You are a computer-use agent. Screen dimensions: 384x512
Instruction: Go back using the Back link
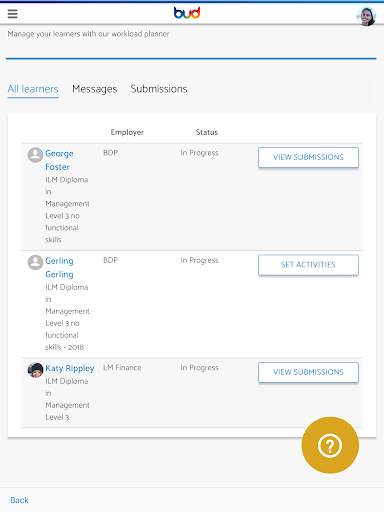click(19, 500)
